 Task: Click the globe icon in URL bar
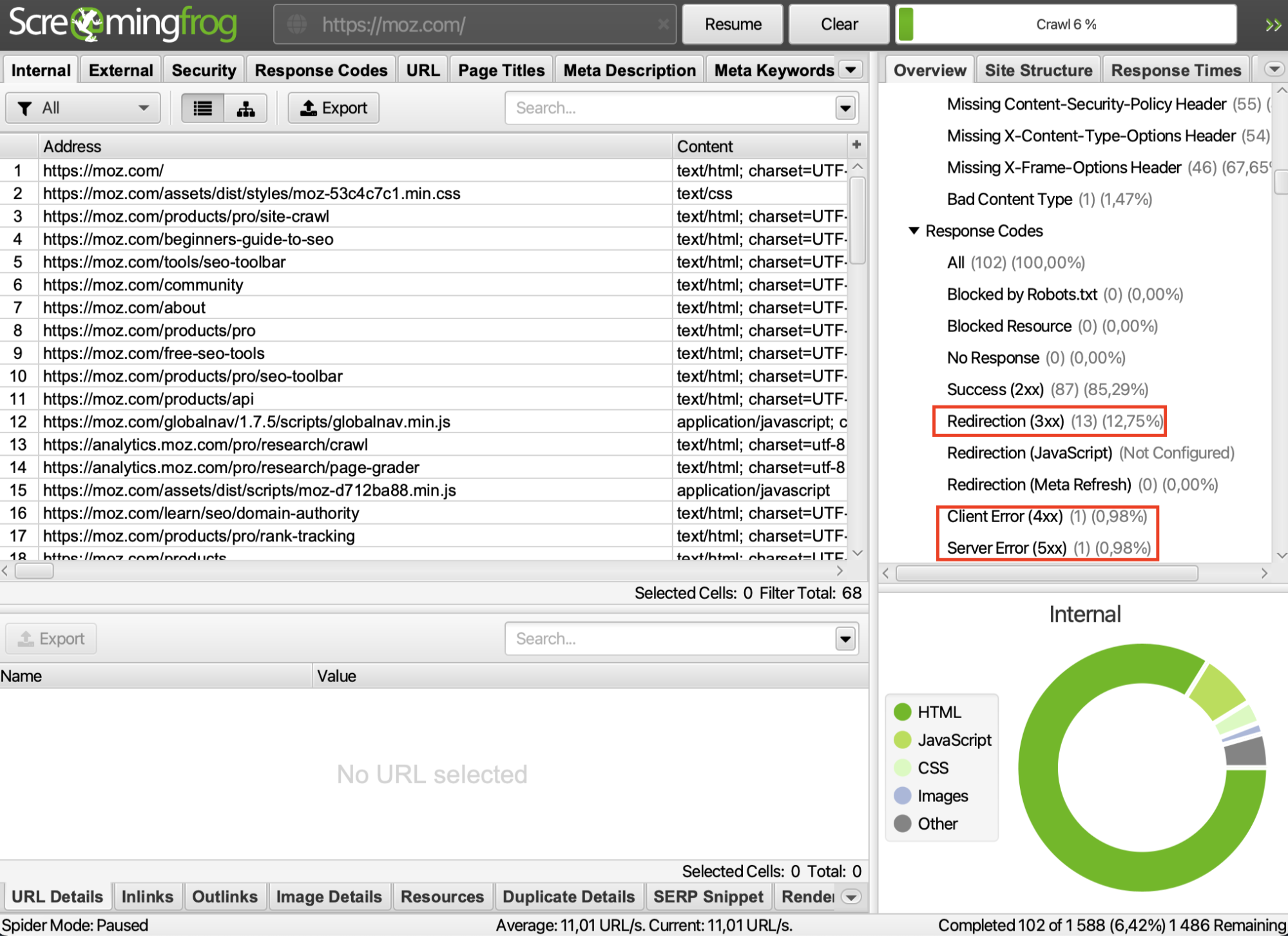[297, 25]
